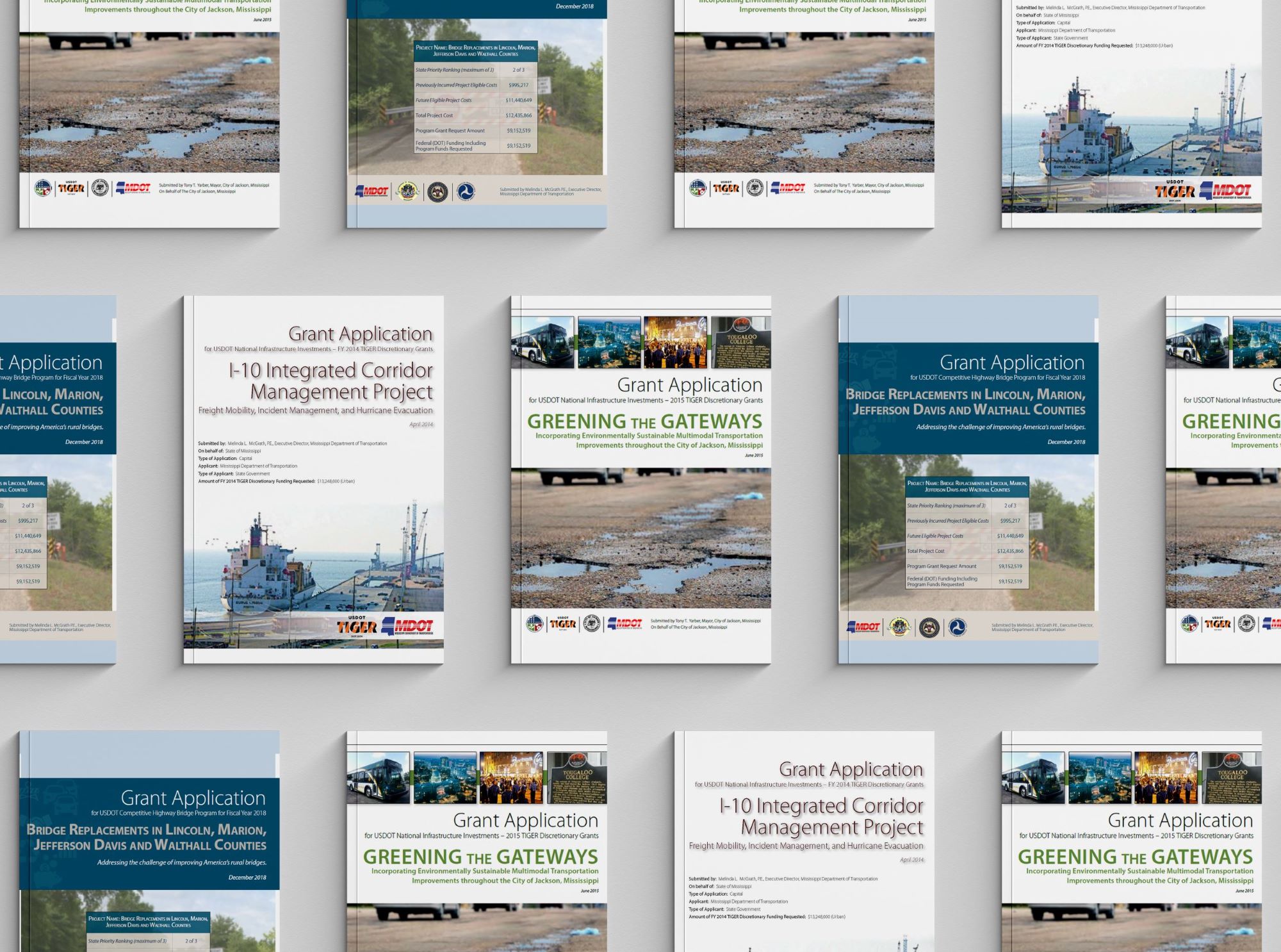This screenshot has width=1281, height=952.
Task: Select city skyline photo on fully visible Greening cover
Action: point(609,342)
